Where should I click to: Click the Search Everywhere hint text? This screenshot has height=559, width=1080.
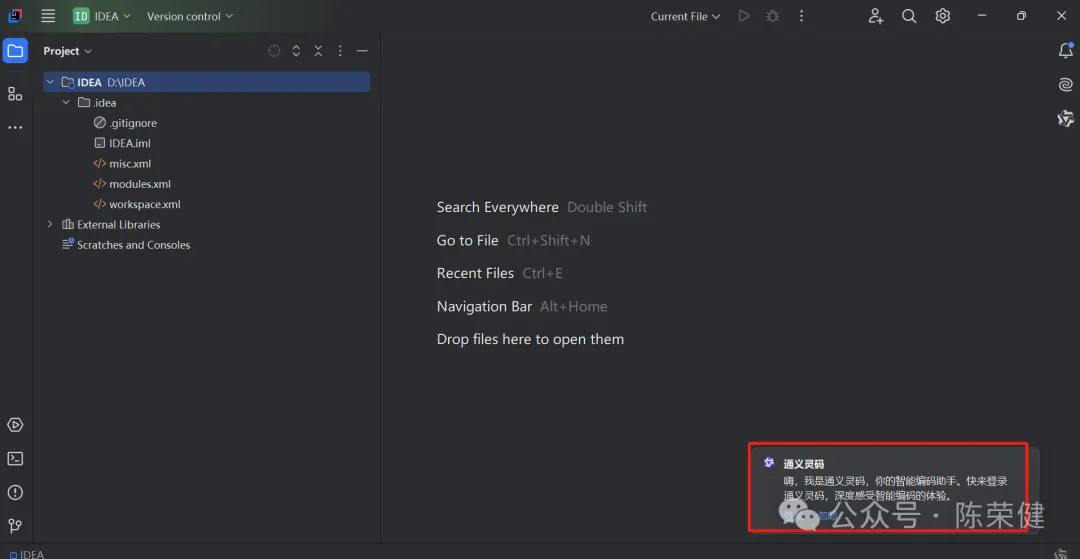497,207
